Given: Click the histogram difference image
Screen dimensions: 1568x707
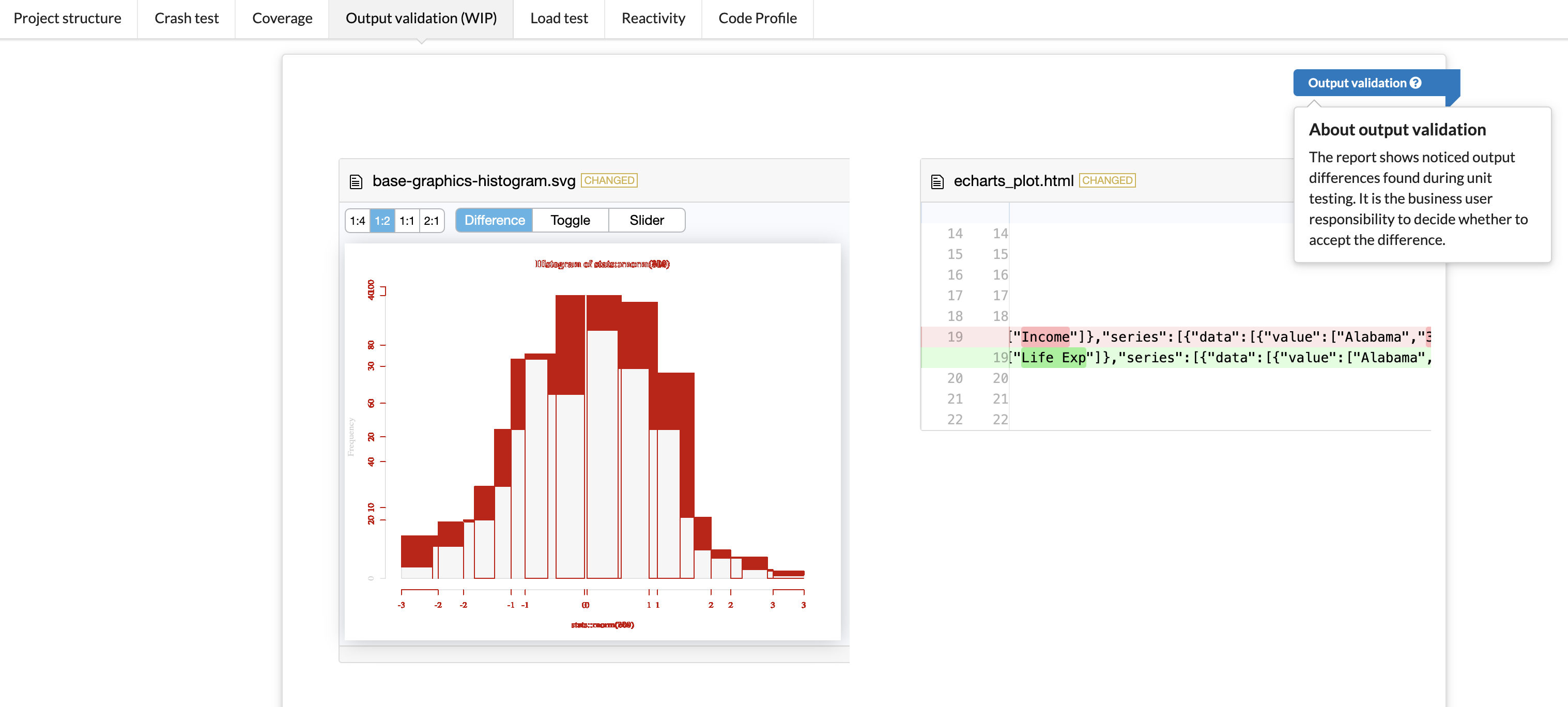Looking at the screenshot, I should pos(592,441).
